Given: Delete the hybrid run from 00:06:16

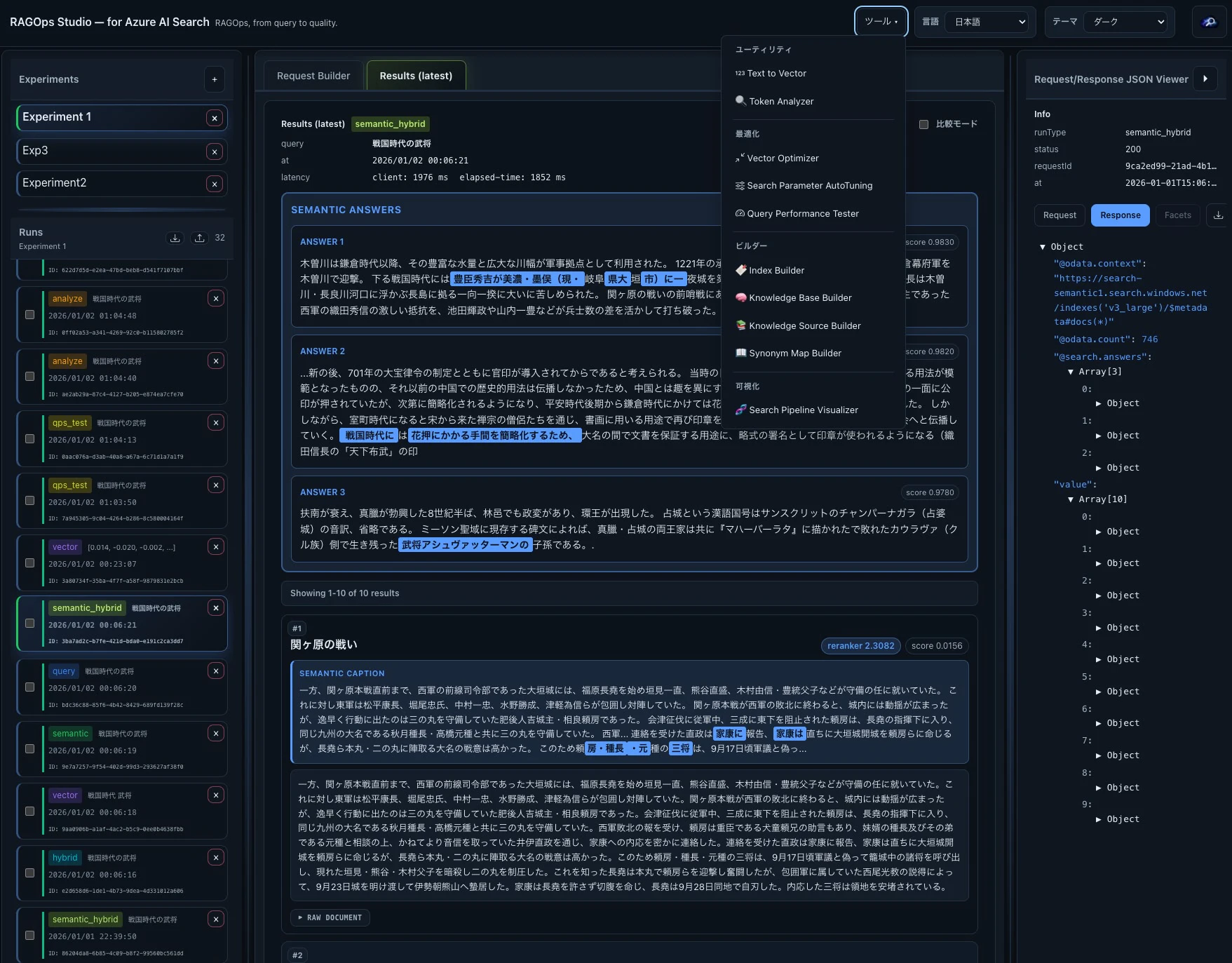Looking at the screenshot, I should [x=216, y=858].
